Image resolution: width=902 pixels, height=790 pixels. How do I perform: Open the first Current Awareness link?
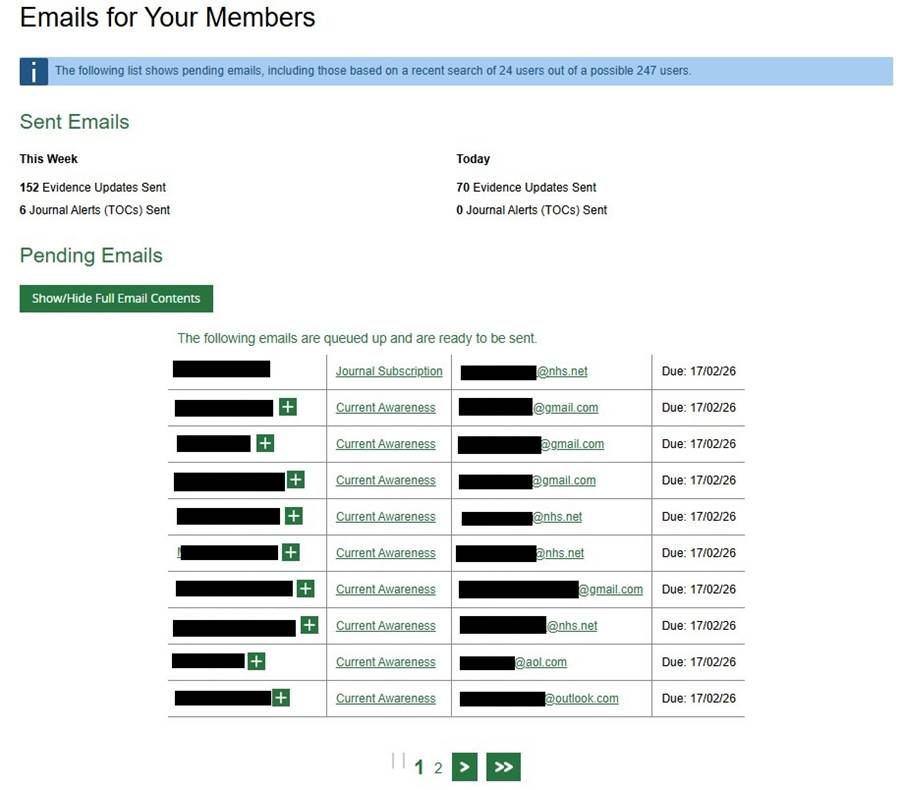click(x=385, y=407)
